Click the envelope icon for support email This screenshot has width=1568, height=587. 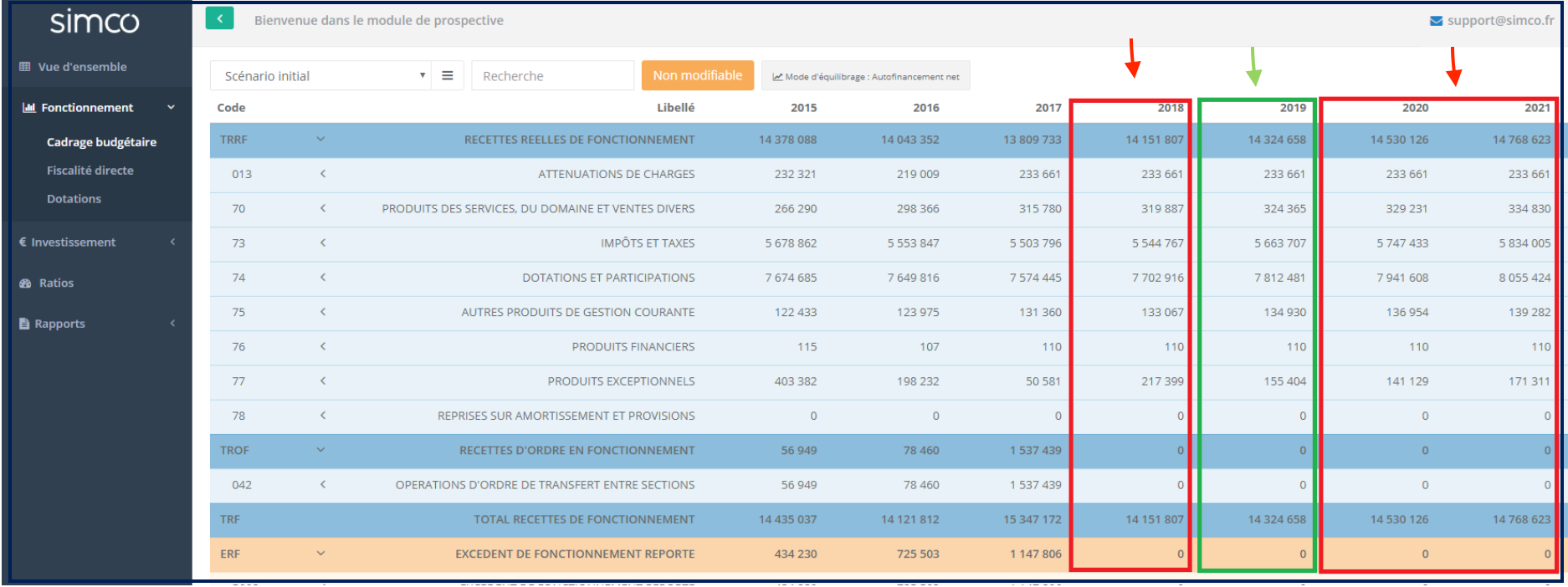click(1436, 21)
